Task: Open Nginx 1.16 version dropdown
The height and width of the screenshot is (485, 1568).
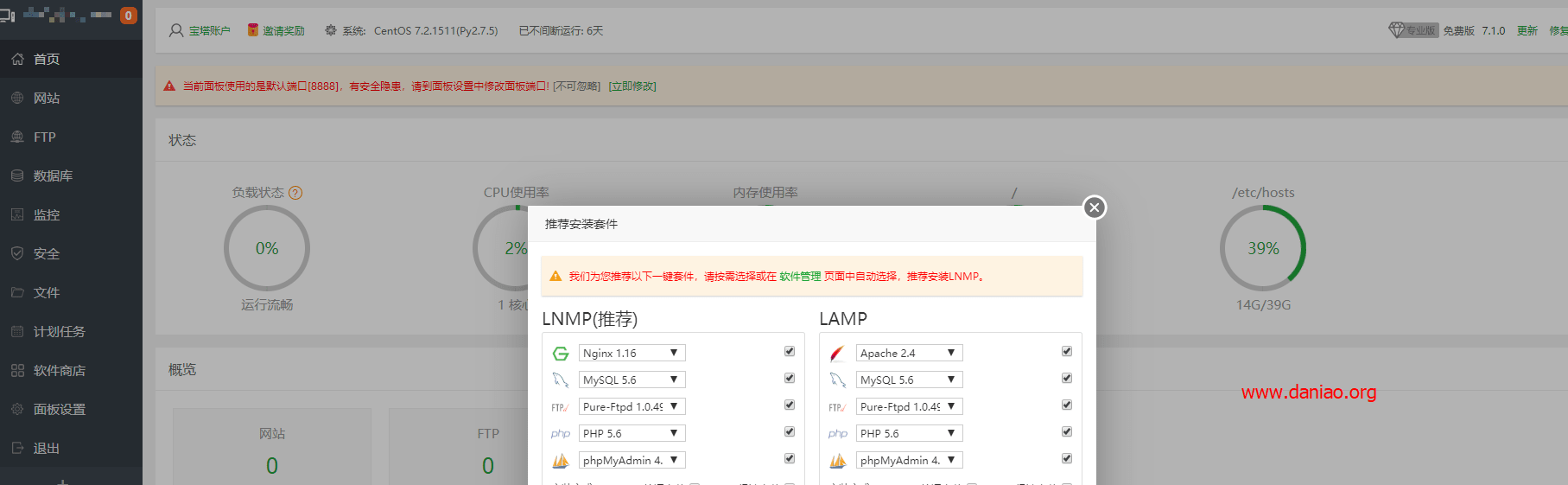Action: 632,353
